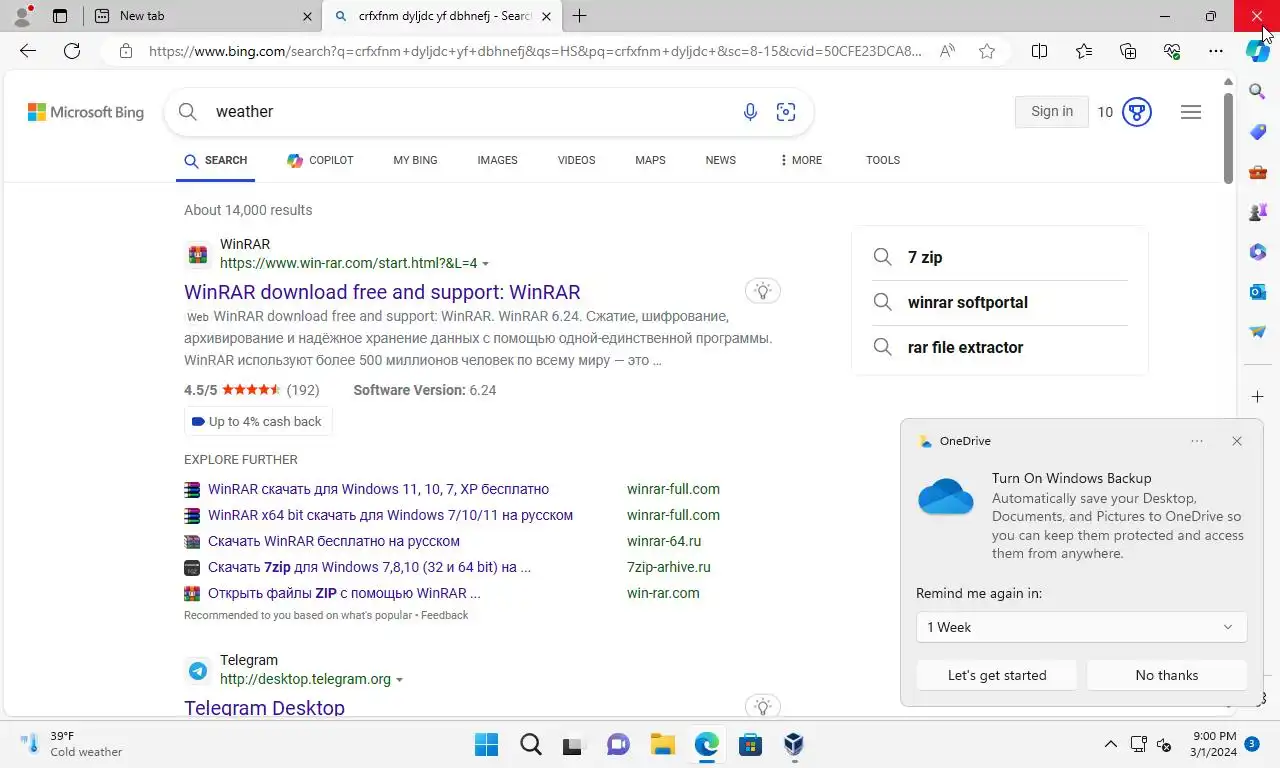Open Settings and more ellipsis menu

point(1216,51)
